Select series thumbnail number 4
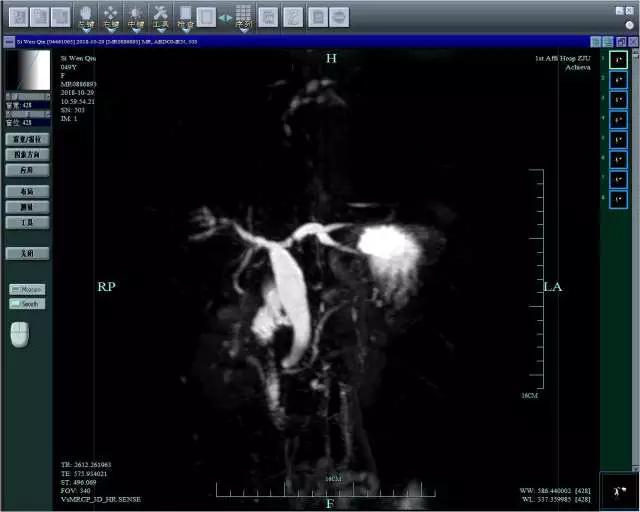Viewport: 640px width, 512px height. (618, 119)
